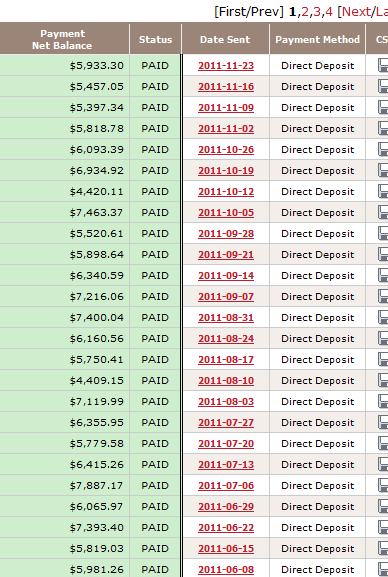Open the 2011-09-07 payment link
Viewport: 388px width, 577px height.
pyautogui.click(x=226, y=296)
